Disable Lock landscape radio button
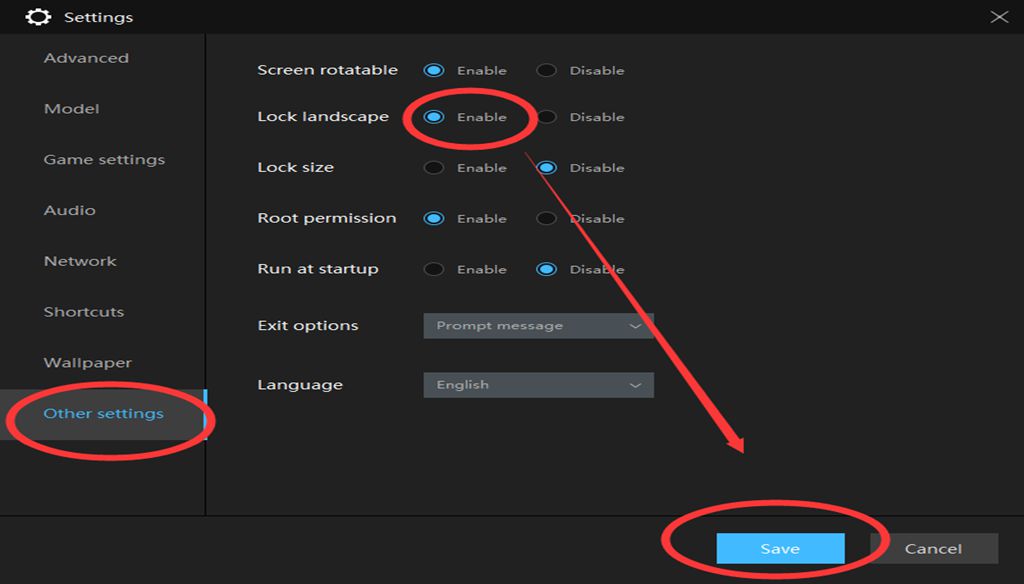The height and width of the screenshot is (584, 1024). (x=546, y=117)
